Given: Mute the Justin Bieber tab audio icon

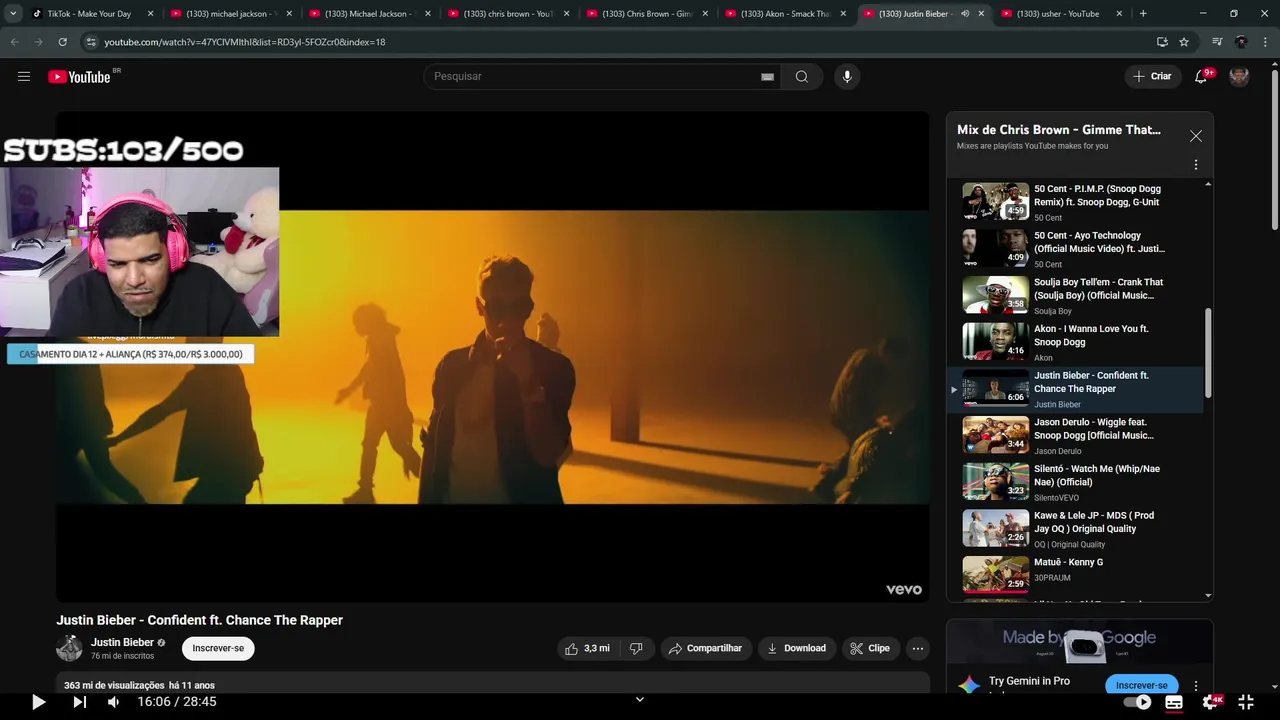Looking at the screenshot, I should tap(965, 14).
